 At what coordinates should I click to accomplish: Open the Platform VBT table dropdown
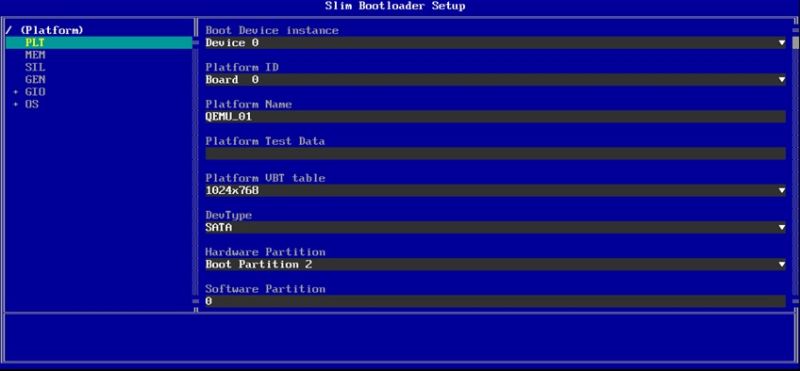click(x=495, y=190)
